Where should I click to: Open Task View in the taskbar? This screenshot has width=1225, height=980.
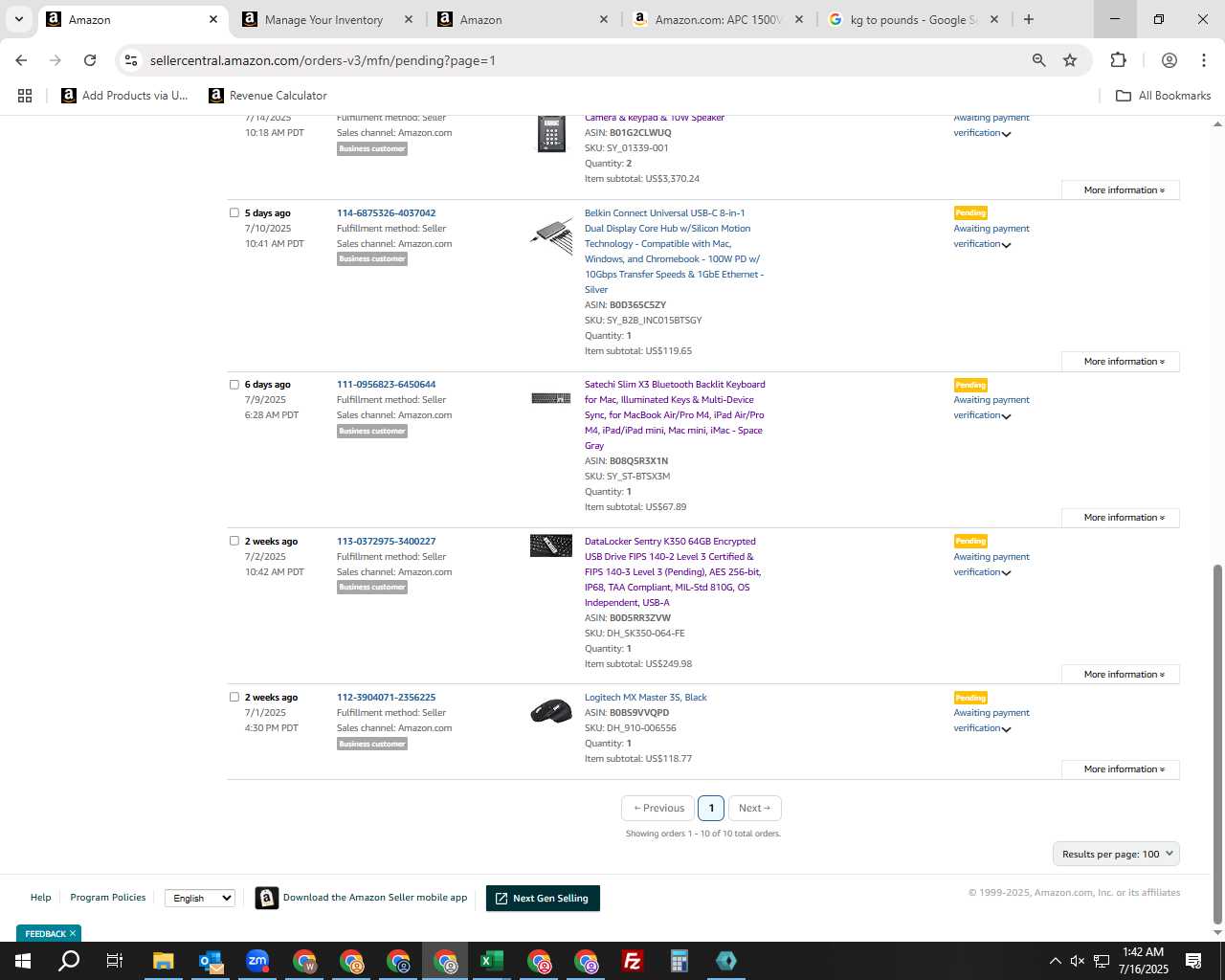[115, 961]
